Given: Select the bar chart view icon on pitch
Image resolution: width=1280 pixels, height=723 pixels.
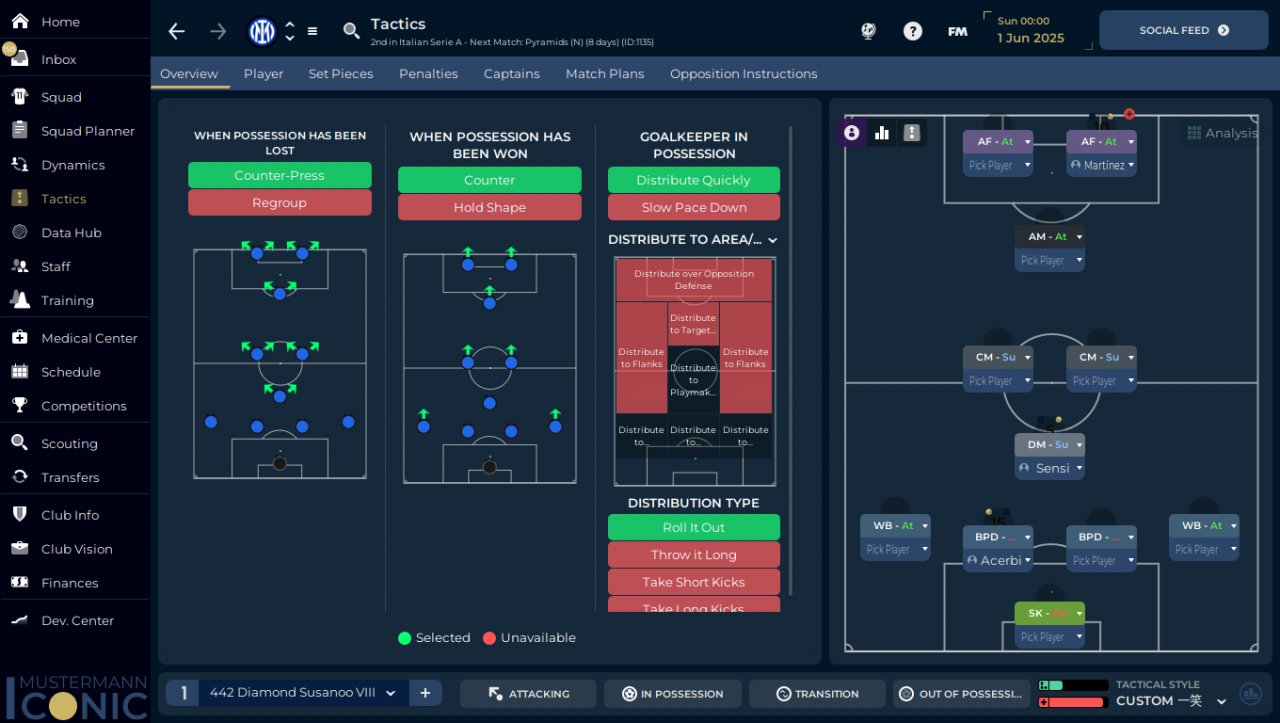Looking at the screenshot, I should point(882,132).
